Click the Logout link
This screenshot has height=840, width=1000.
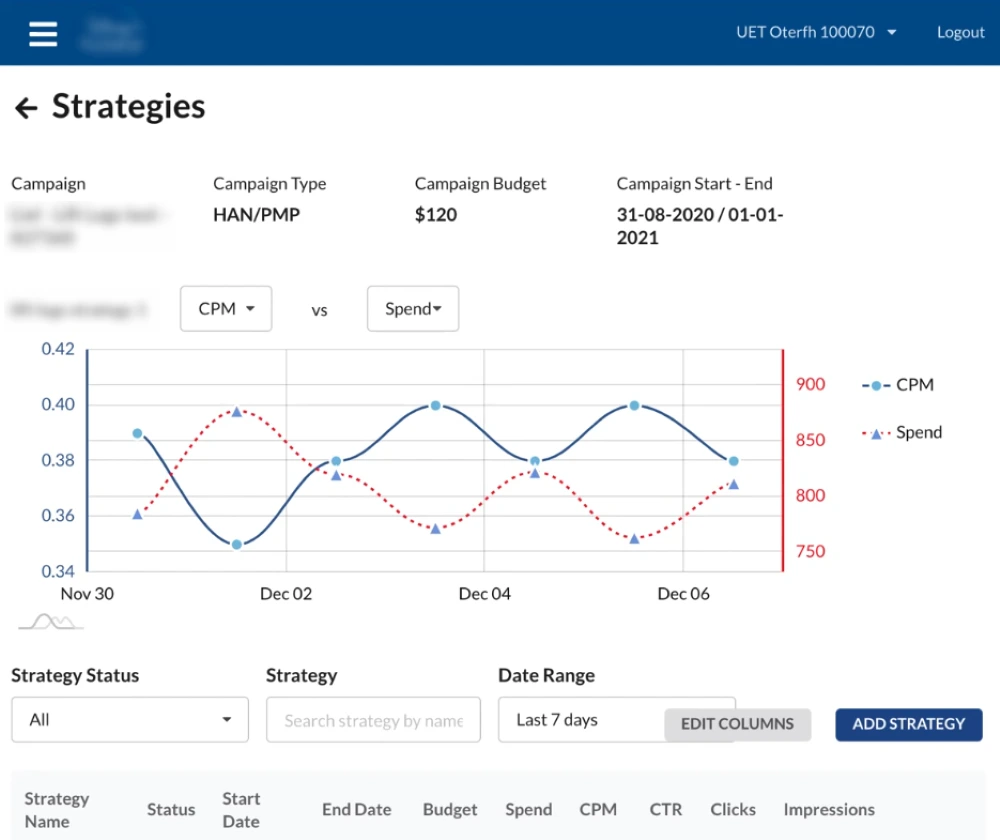[960, 33]
